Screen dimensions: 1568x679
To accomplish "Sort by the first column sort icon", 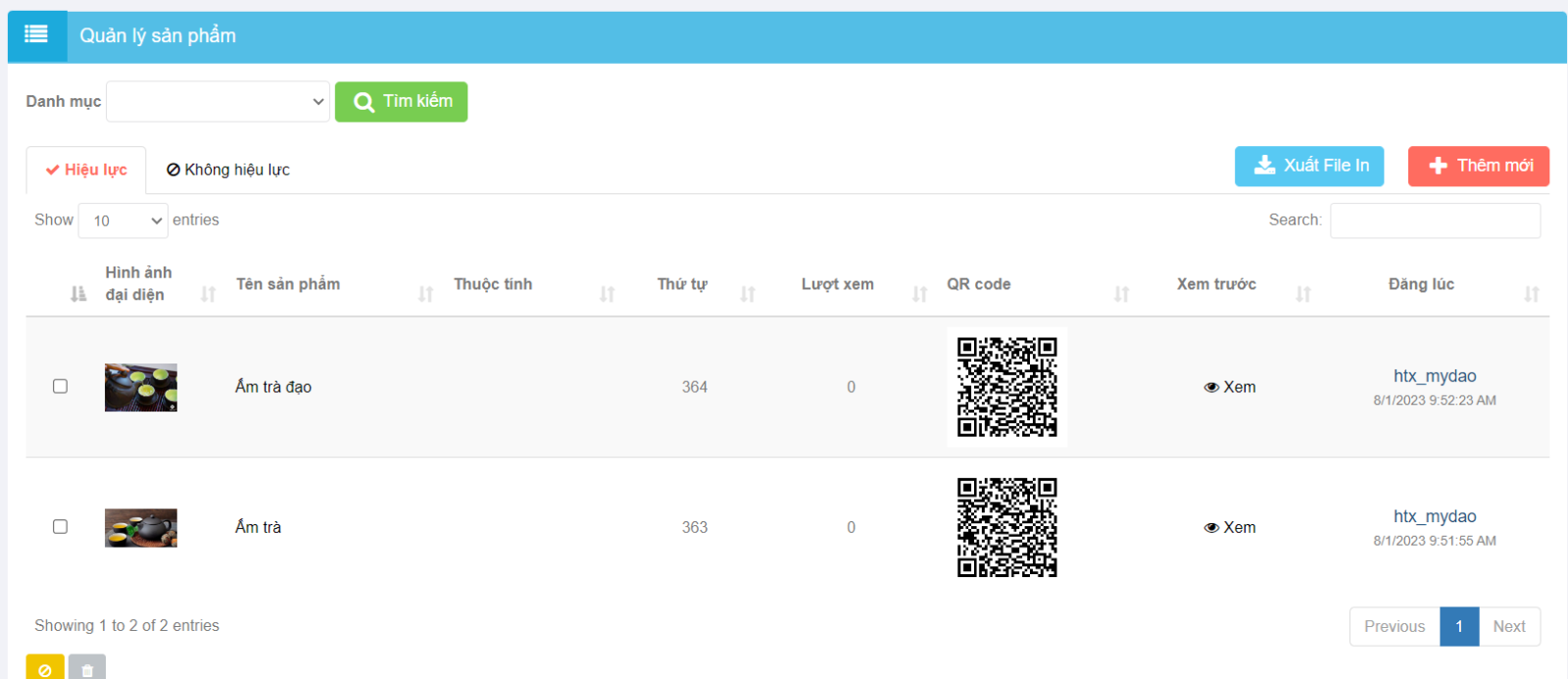I will click(x=78, y=294).
